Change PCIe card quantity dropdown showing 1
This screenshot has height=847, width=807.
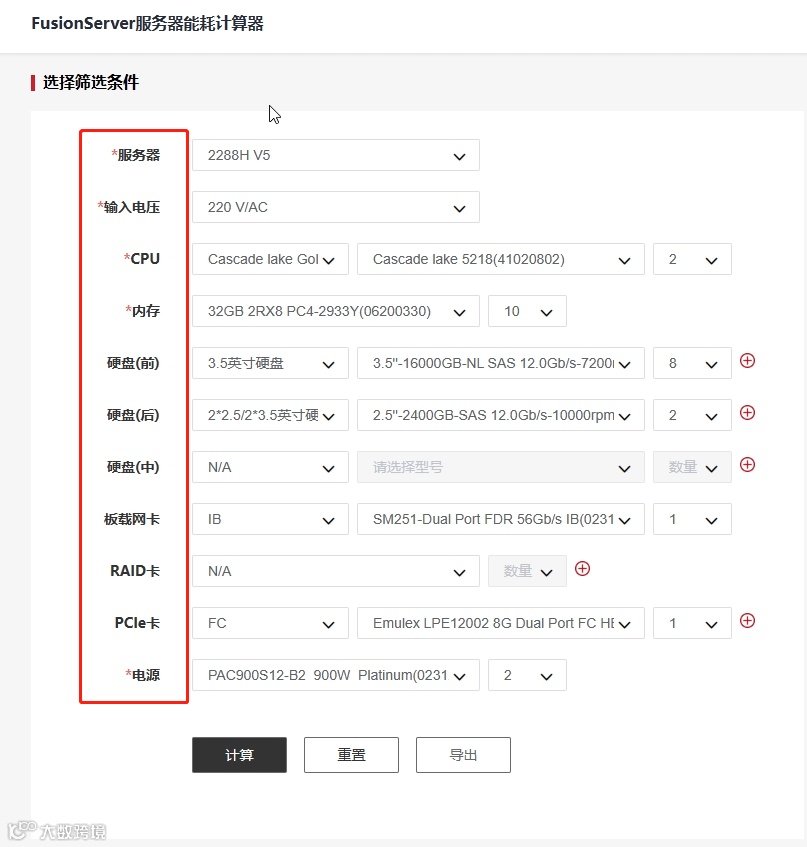(692, 623)
